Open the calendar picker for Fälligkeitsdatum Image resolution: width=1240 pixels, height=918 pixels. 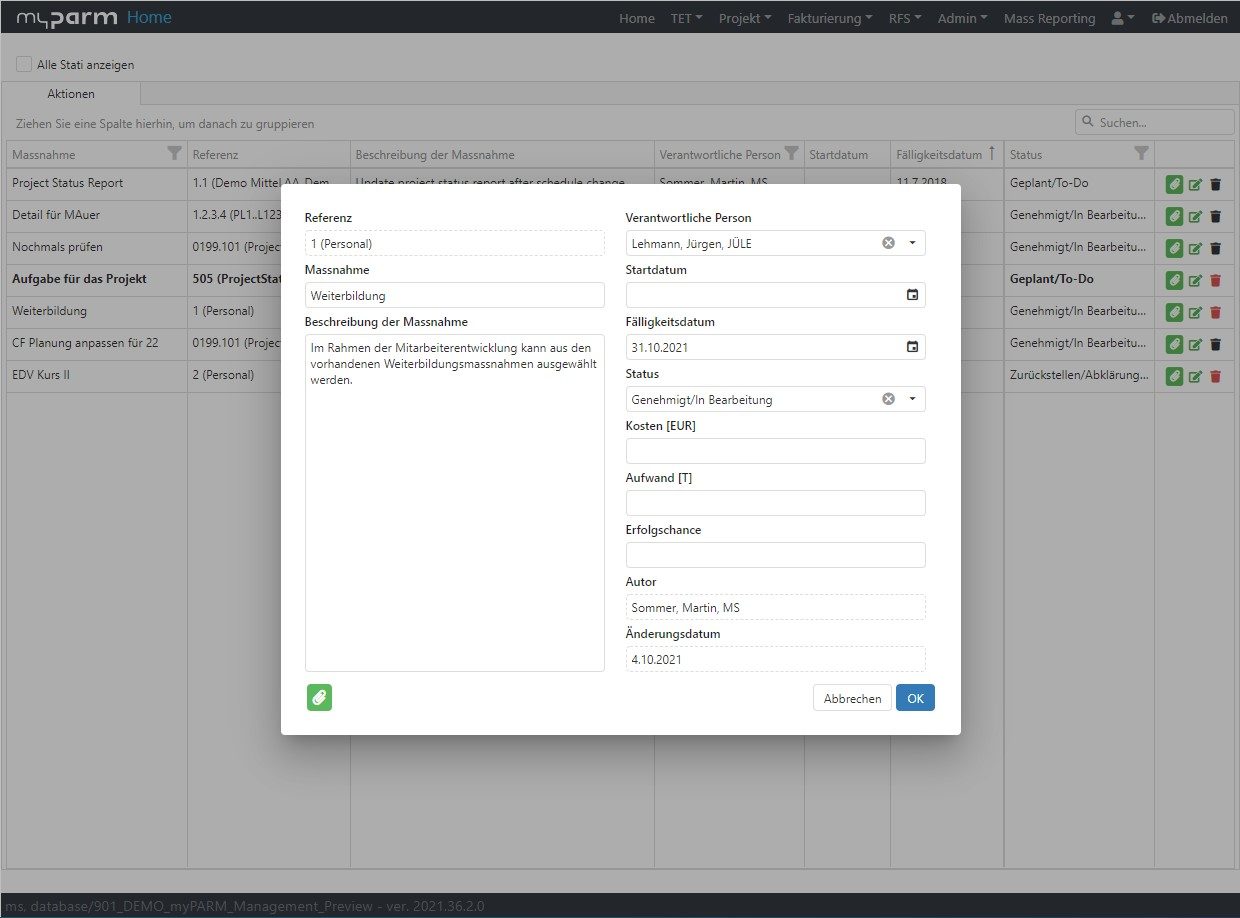point(912,346)
